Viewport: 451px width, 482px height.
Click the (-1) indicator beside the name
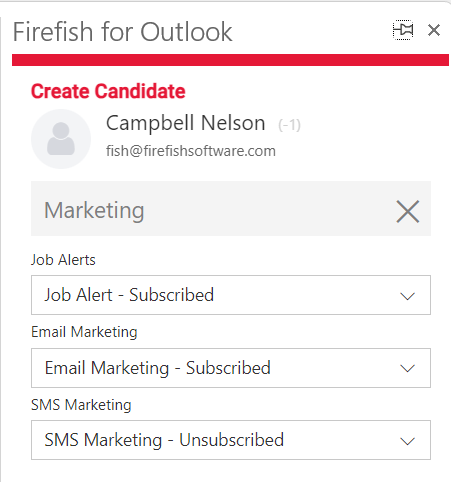289,125
